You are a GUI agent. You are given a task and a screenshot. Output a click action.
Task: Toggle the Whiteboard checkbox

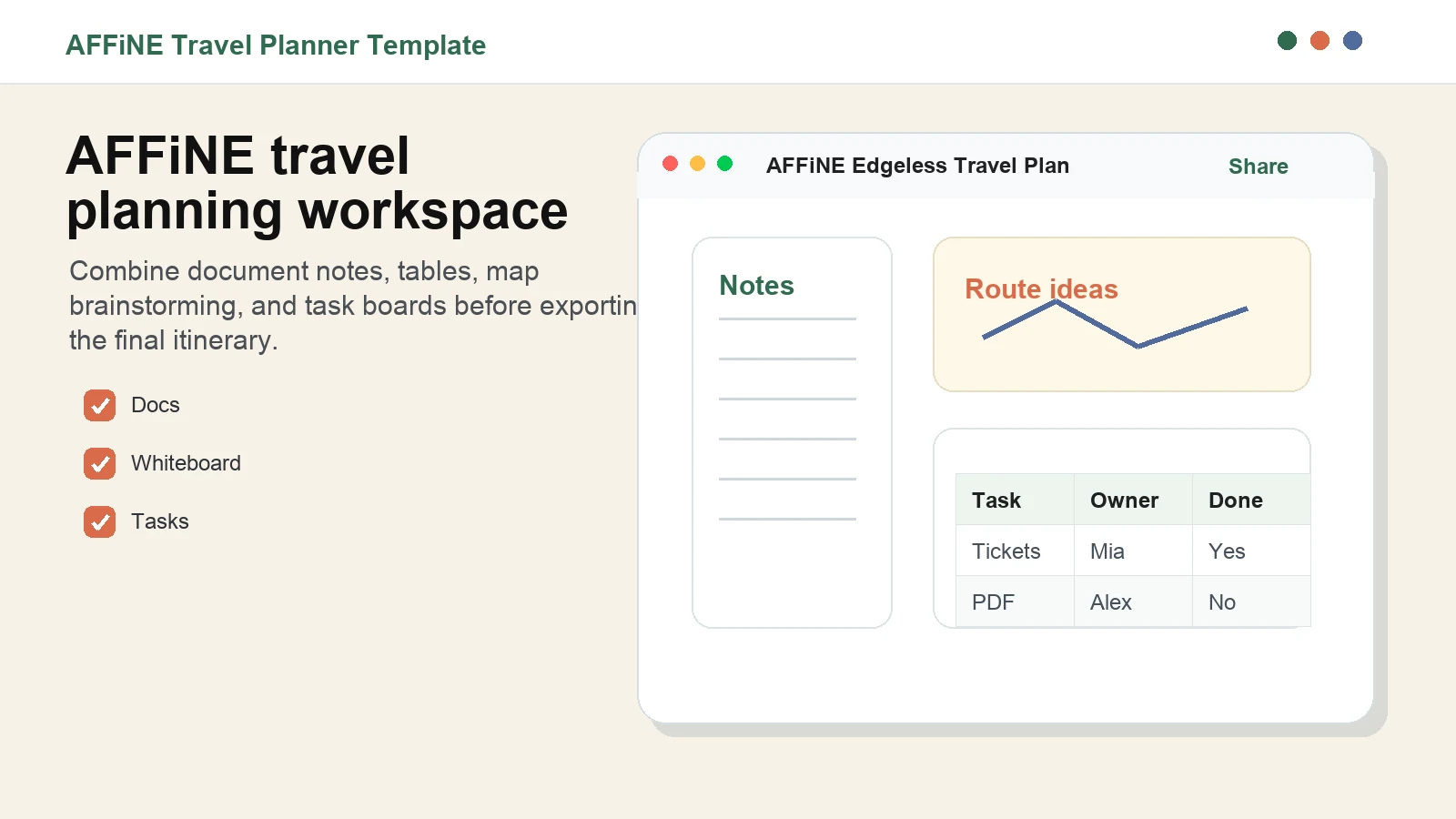point(99,463)
